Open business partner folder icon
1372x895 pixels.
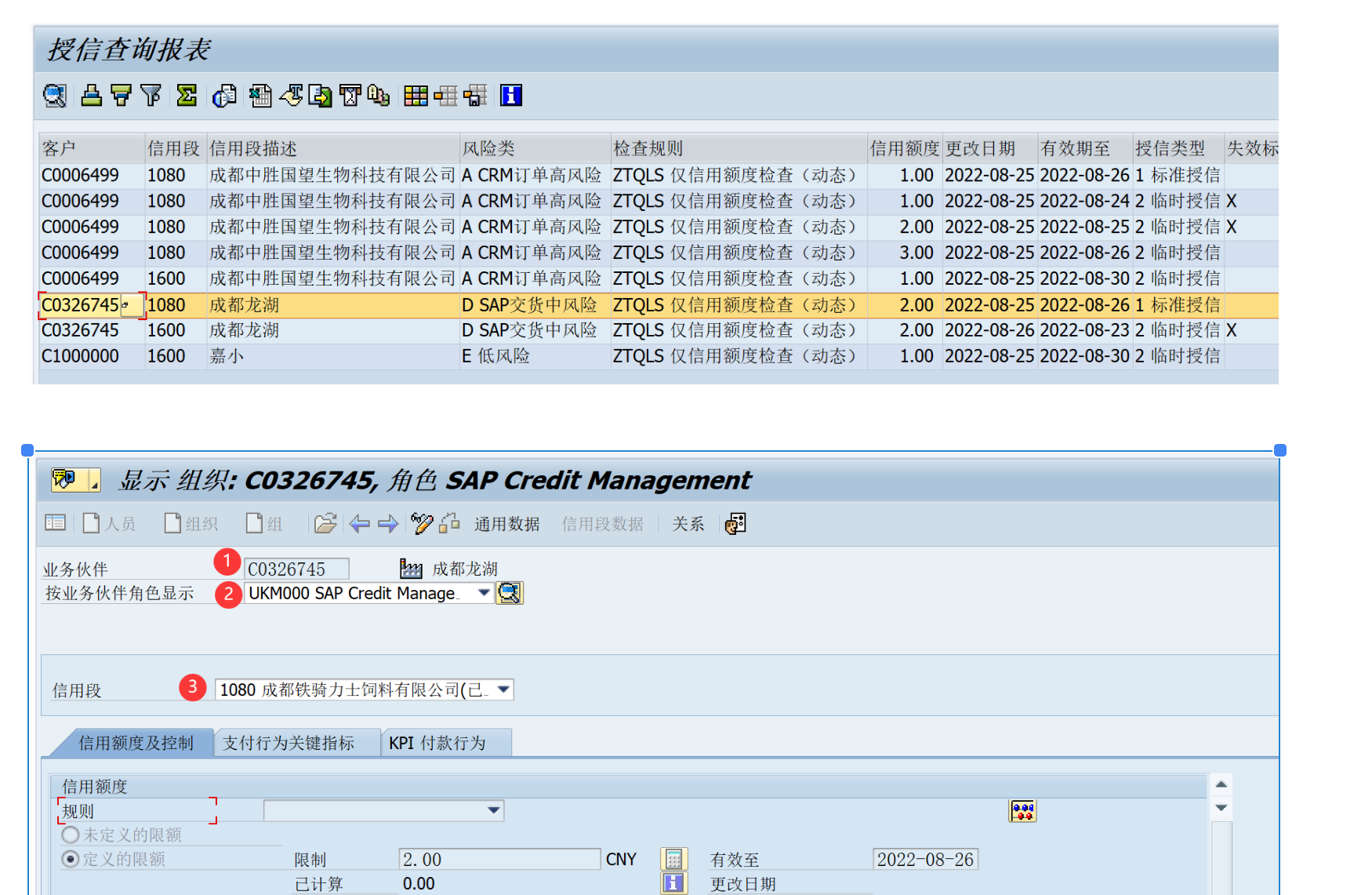(325, 523)
